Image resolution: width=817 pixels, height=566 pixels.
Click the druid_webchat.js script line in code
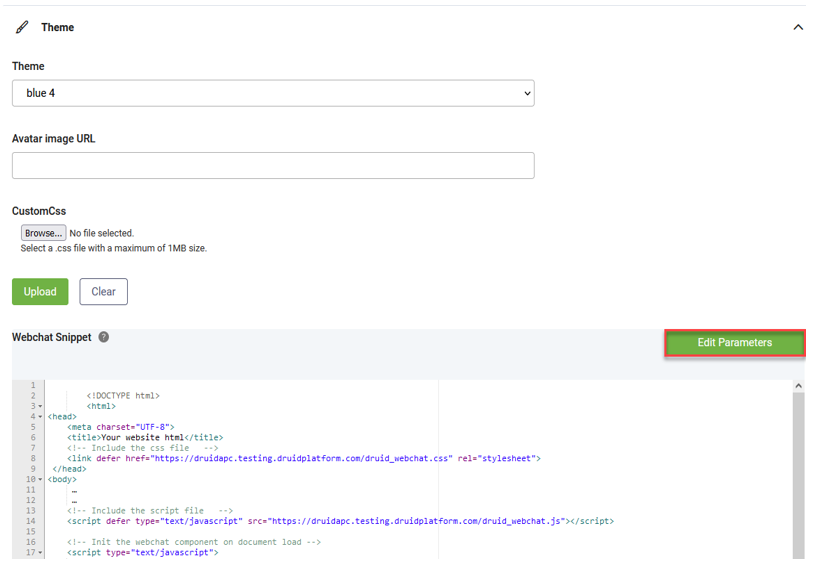[340, 521]
